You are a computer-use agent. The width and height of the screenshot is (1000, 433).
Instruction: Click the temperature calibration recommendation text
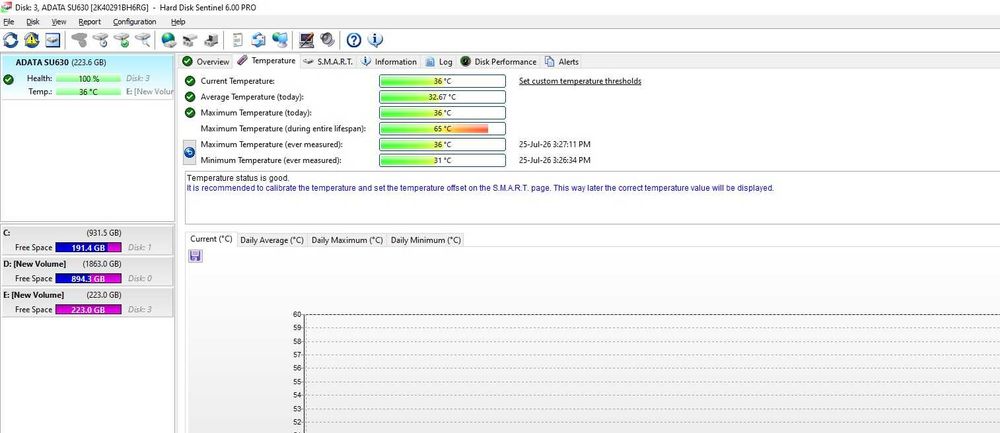point(480,188)
